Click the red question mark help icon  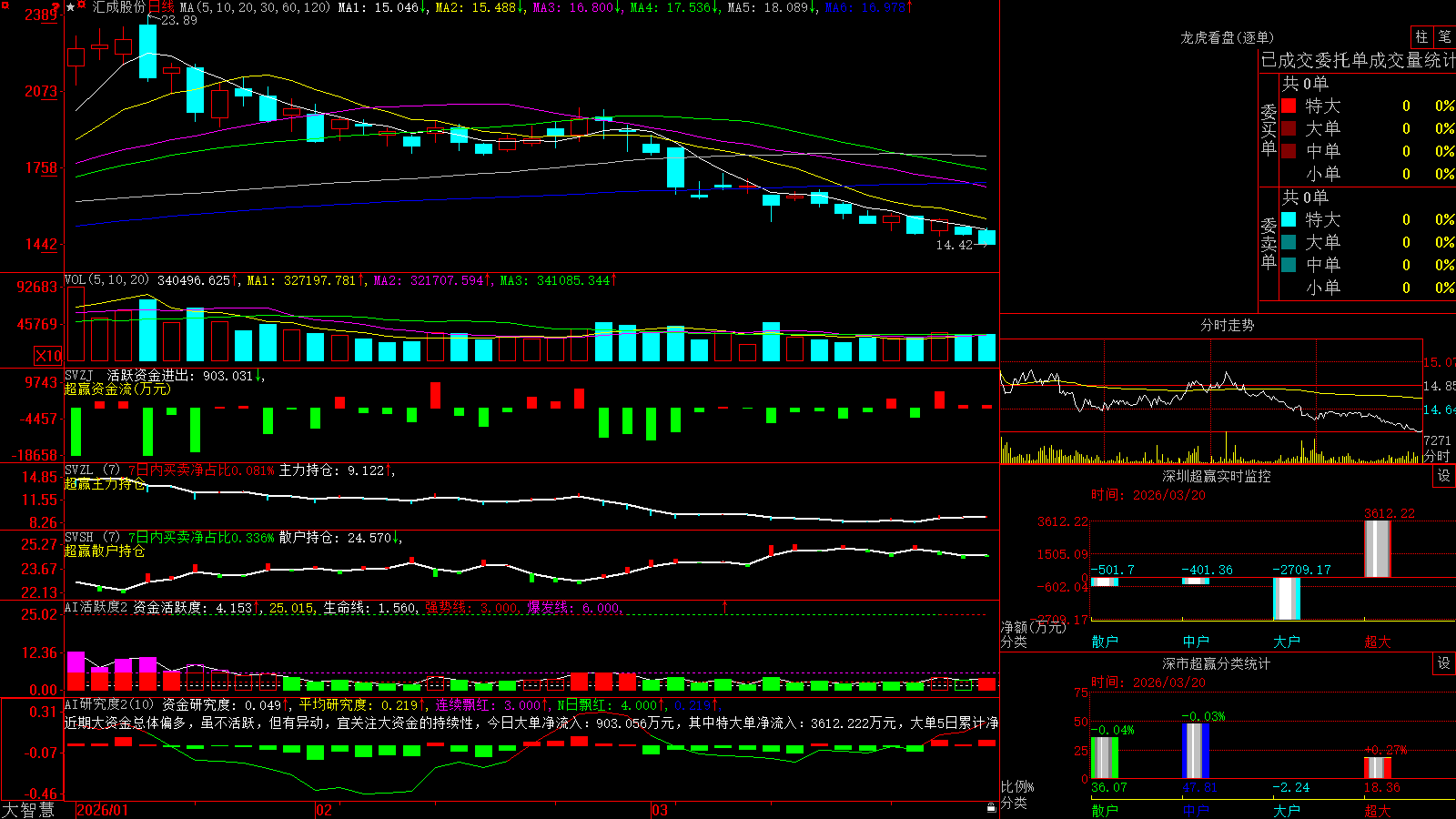[x=56, y=6]
